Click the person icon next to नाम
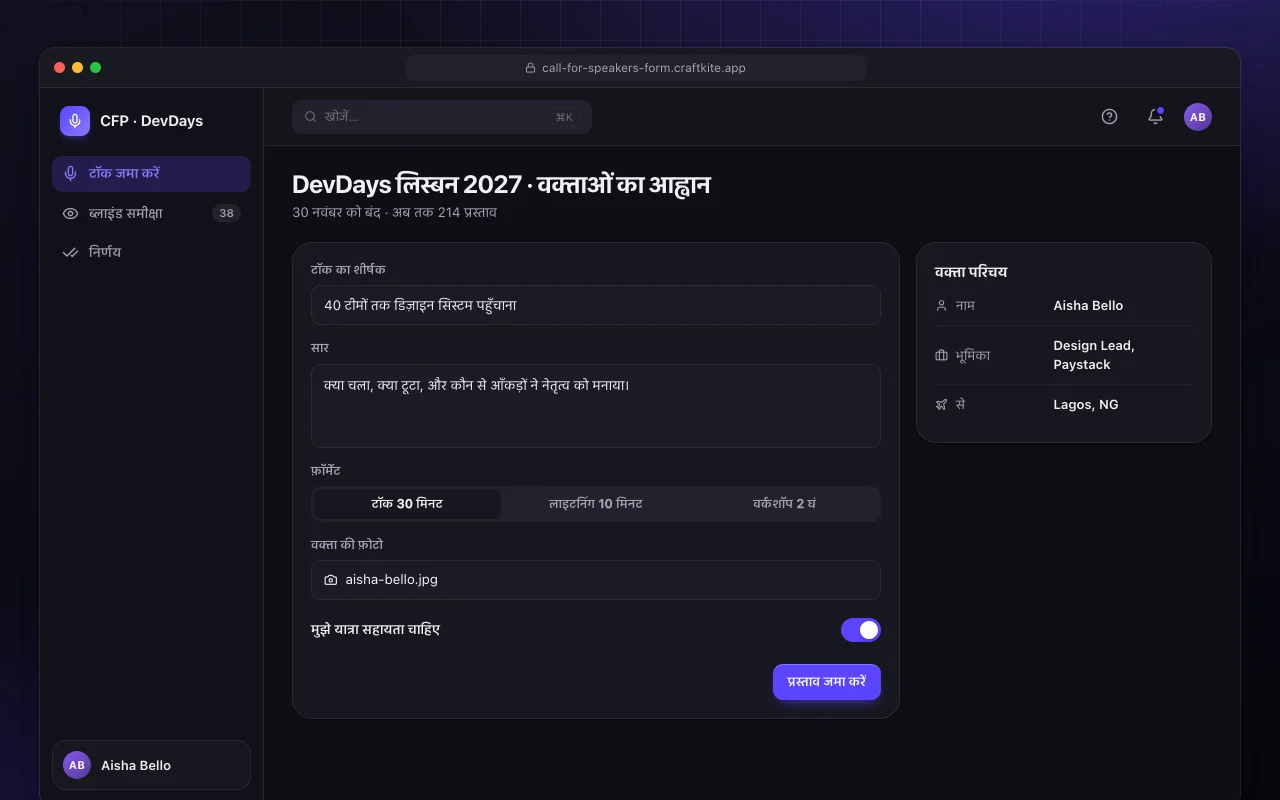The image size is (1280, 800). 941,306
